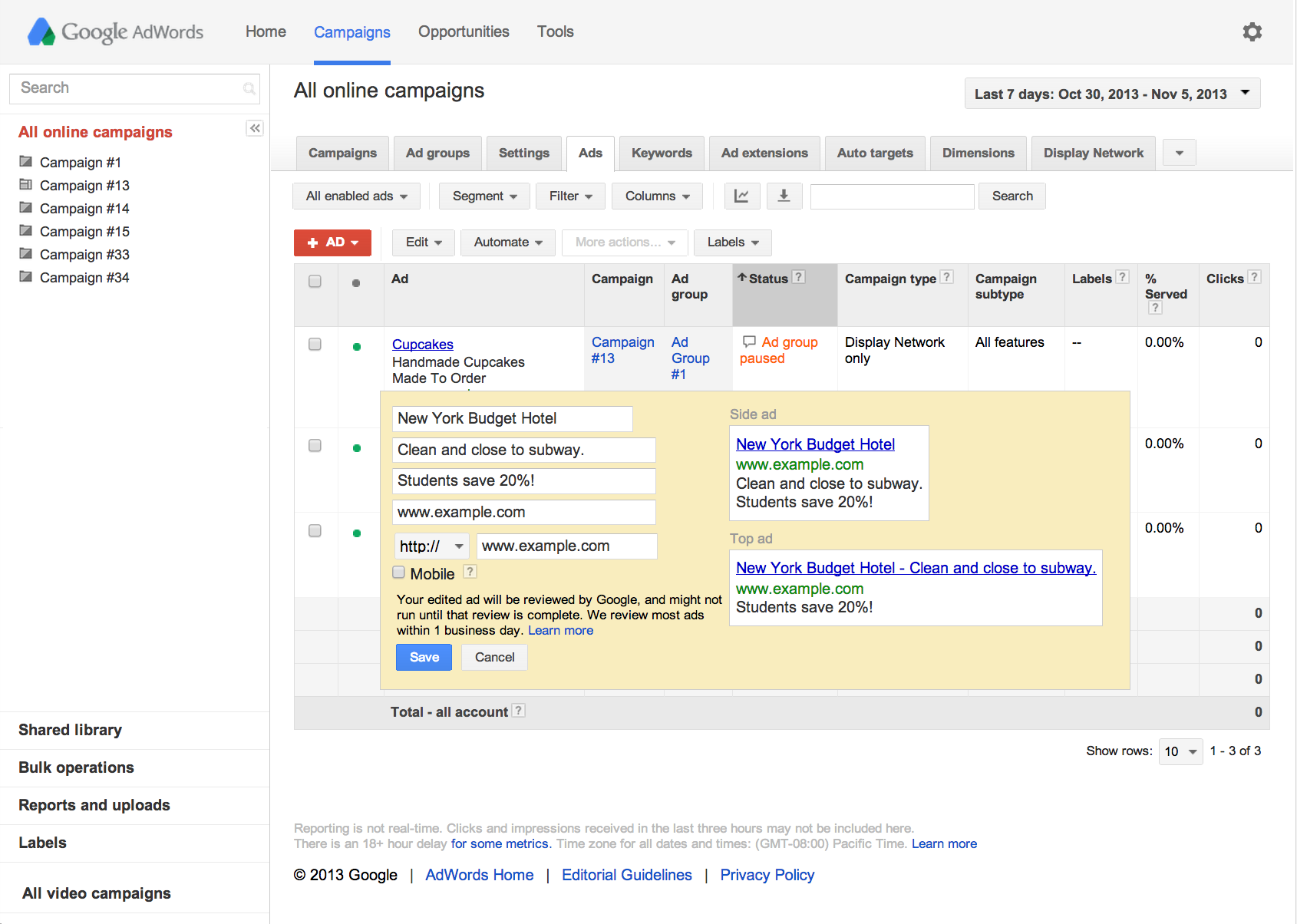Enable the Mobile checkbox

pyautogui.click(x=399, y=573)
